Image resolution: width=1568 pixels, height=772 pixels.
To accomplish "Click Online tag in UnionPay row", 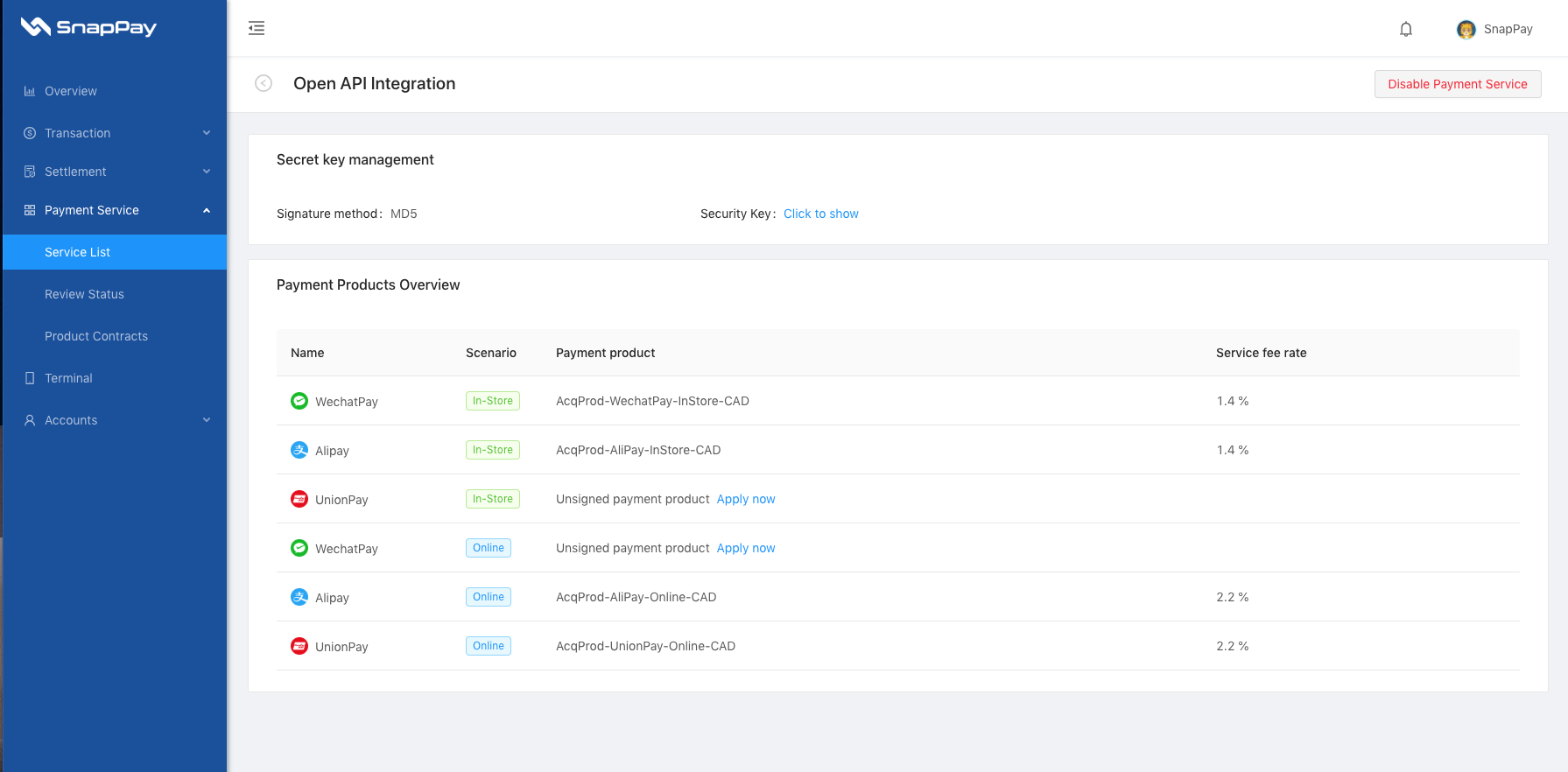I will click(489, 646).
